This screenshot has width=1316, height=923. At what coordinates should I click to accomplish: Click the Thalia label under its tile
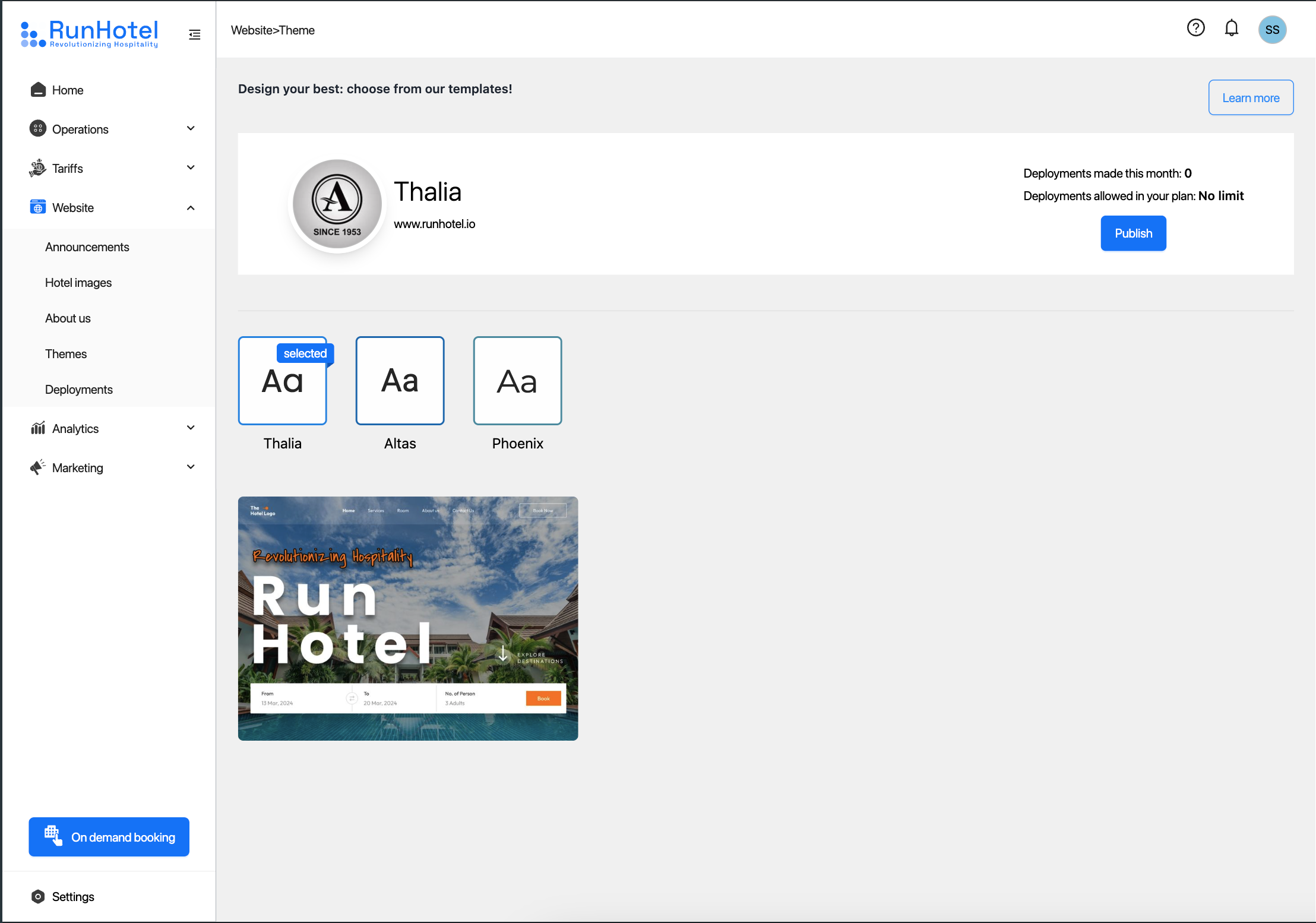click(x=283, y=444)
